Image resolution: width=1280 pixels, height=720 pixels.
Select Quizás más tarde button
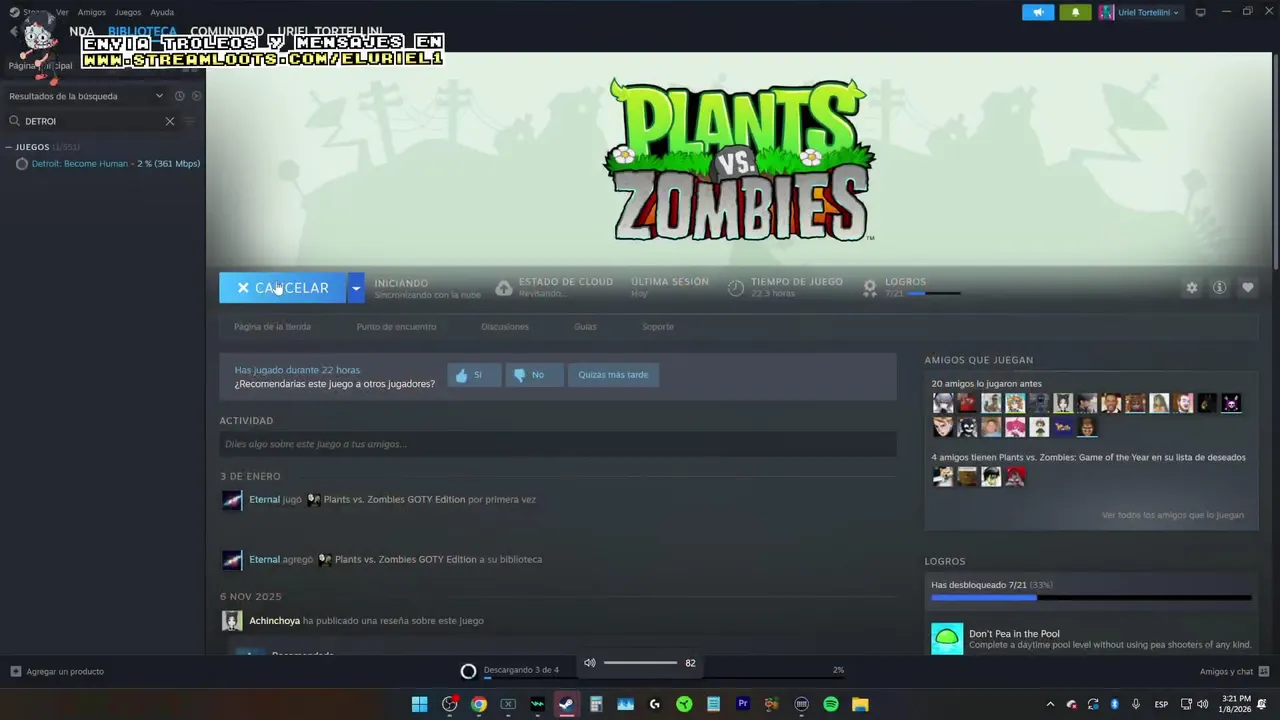point(613,375)
